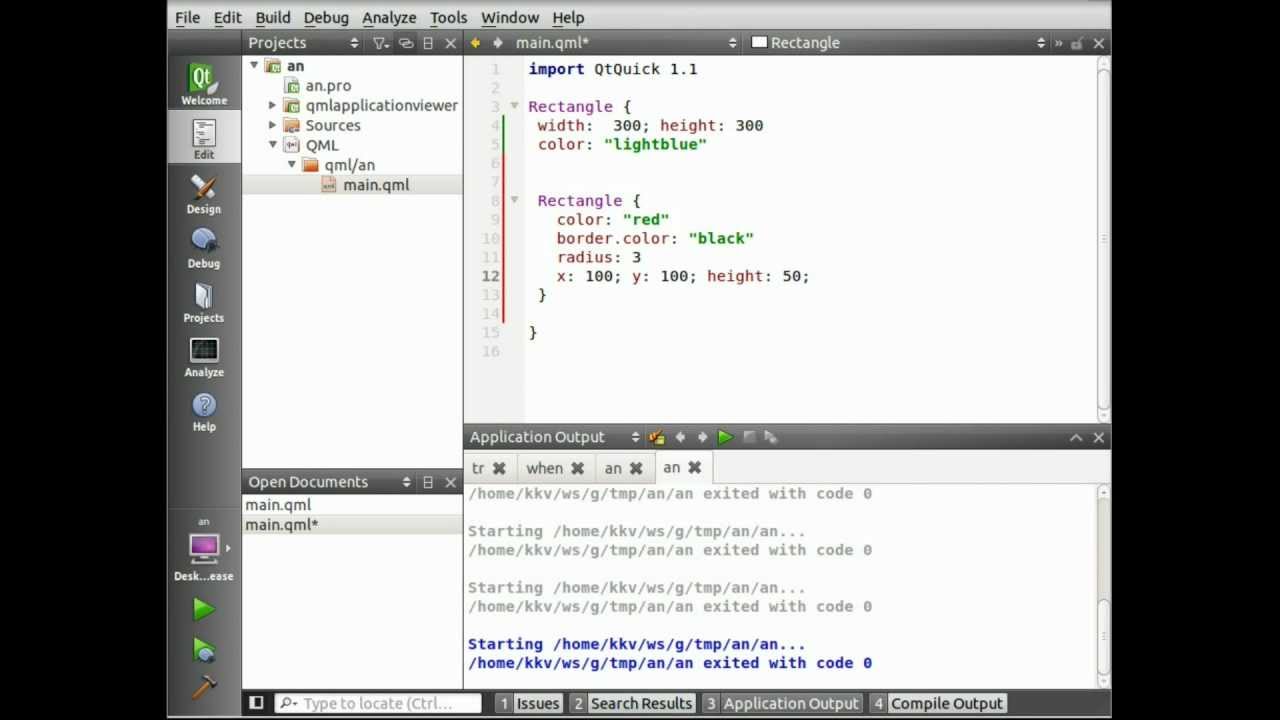The width and height of the screenshot is (1280, 720).
Task: Toggle the Application Output pane button
Action: [781, 703]
